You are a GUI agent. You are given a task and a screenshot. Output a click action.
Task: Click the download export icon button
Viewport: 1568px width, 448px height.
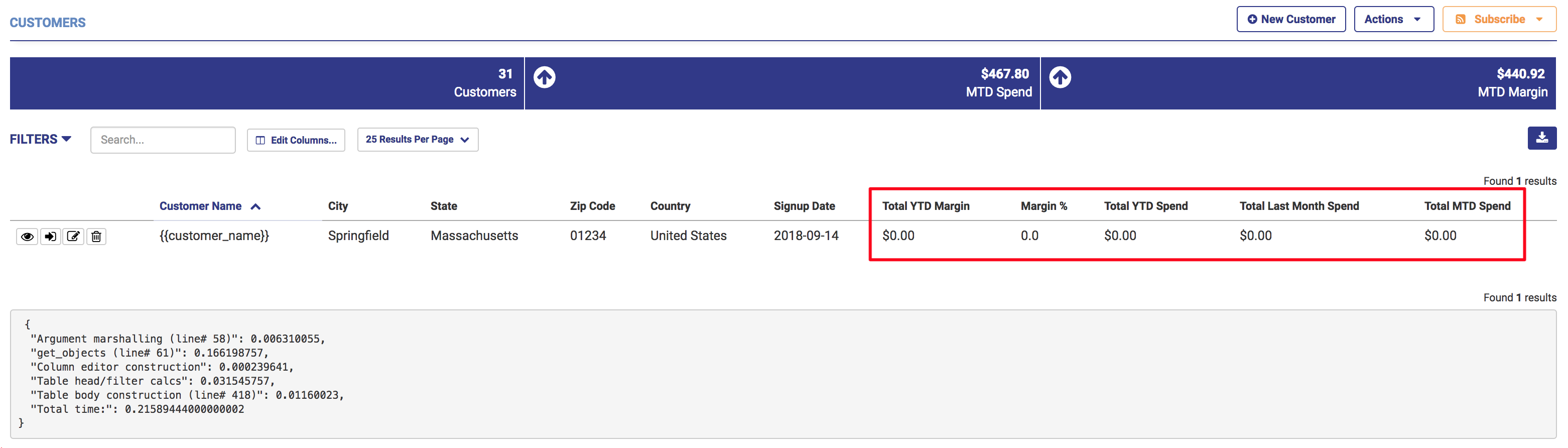(x=1541, y=138)
